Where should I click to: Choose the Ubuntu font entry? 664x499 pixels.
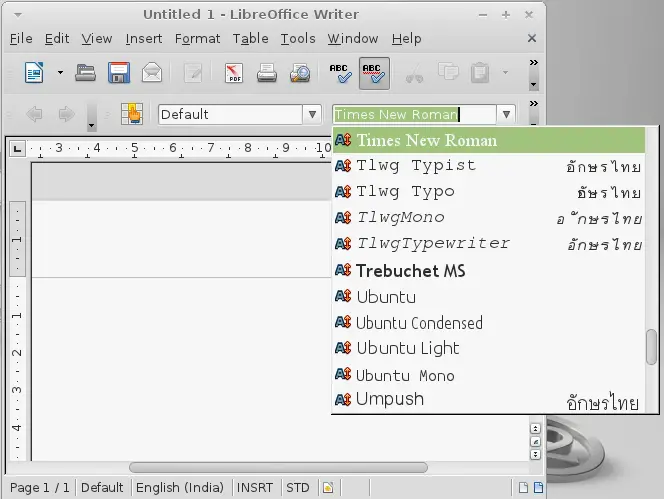(489, 296)
